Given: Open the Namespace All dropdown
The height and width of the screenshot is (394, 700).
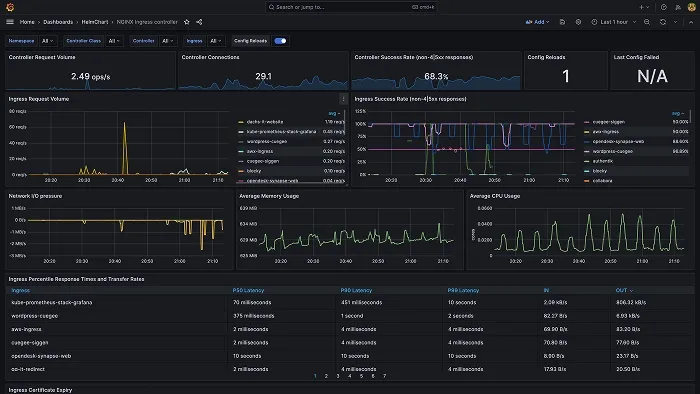Looking at the screenshot, I should (x=47, y=41).
